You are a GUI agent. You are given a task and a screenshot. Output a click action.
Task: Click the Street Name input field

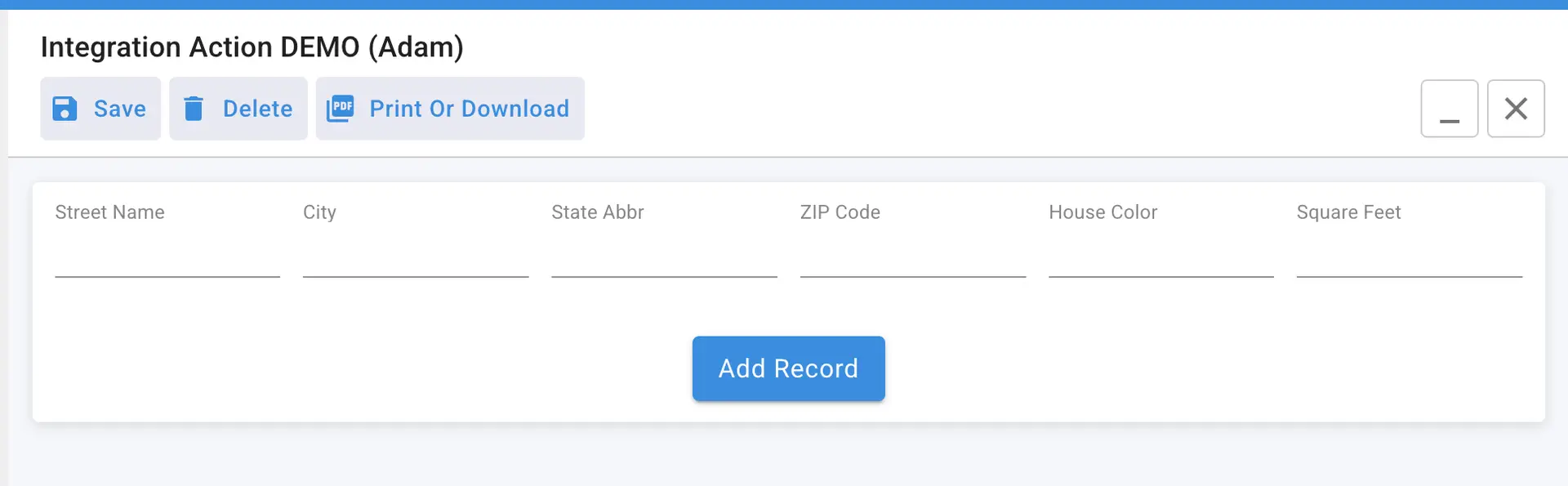pos(167,270)
